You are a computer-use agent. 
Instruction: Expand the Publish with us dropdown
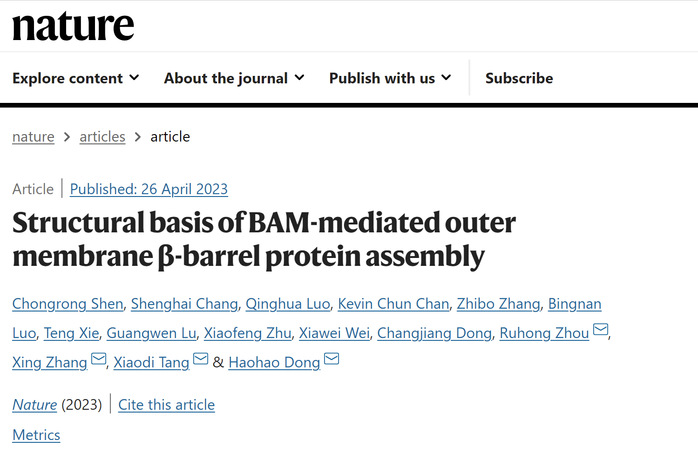pos(390,78)
